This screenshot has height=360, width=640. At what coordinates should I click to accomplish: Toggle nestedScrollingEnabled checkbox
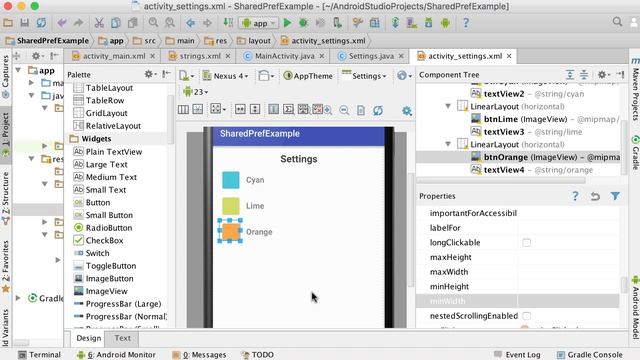coord(527,316)
